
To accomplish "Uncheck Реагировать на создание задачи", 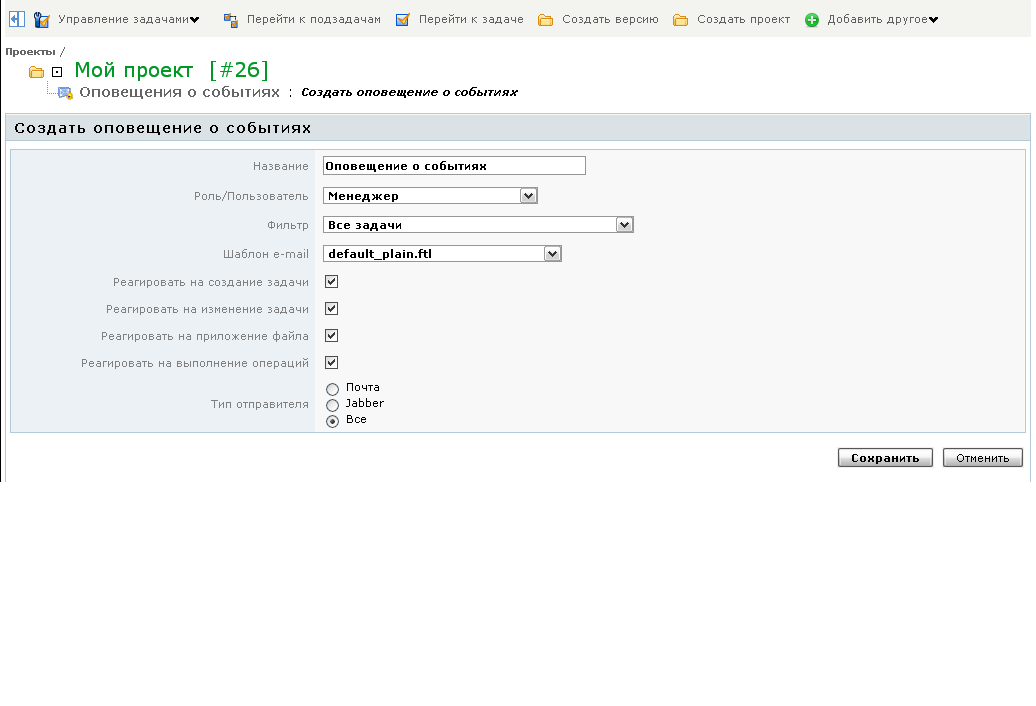I will (331, 282).
